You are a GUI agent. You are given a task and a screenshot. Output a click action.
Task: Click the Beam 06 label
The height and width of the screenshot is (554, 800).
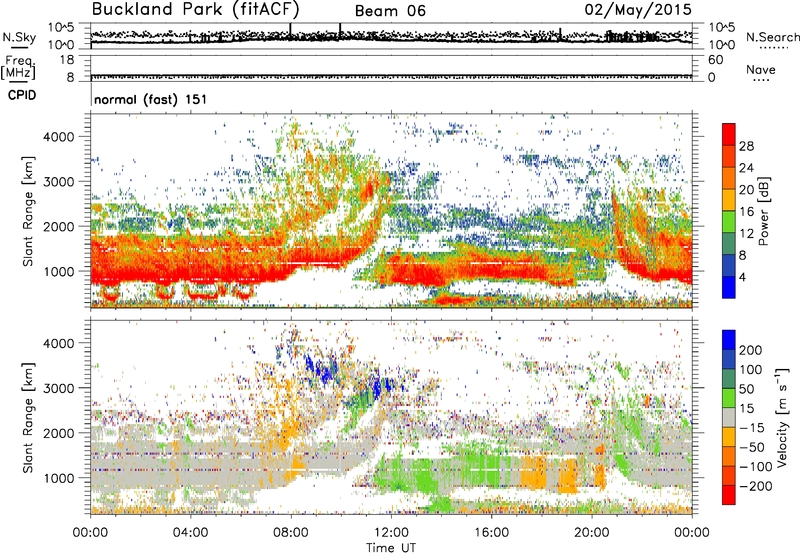pos(390,11)
